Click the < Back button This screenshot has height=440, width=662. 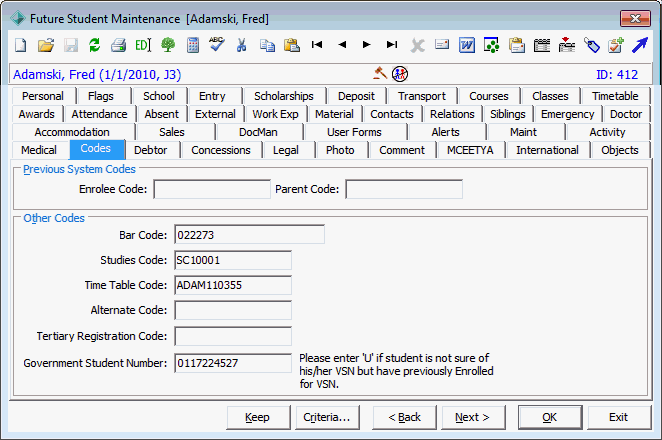click(404, 417)
